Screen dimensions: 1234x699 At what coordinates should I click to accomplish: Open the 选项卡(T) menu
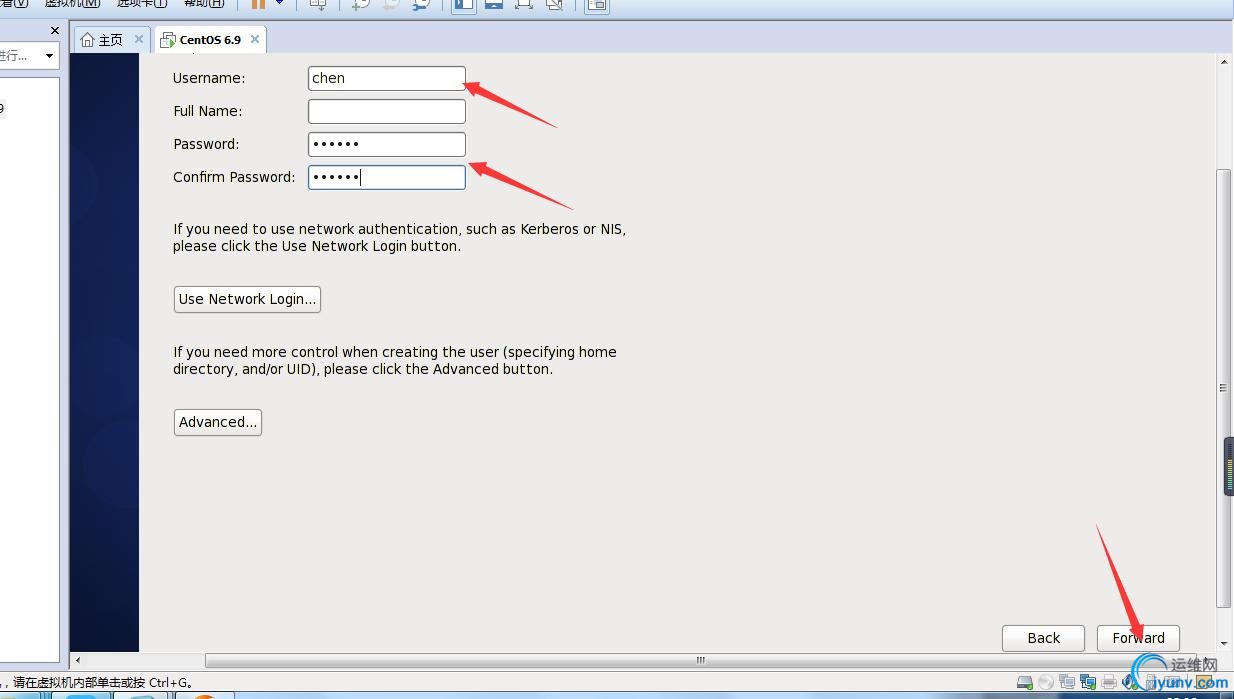click(142, 4)
